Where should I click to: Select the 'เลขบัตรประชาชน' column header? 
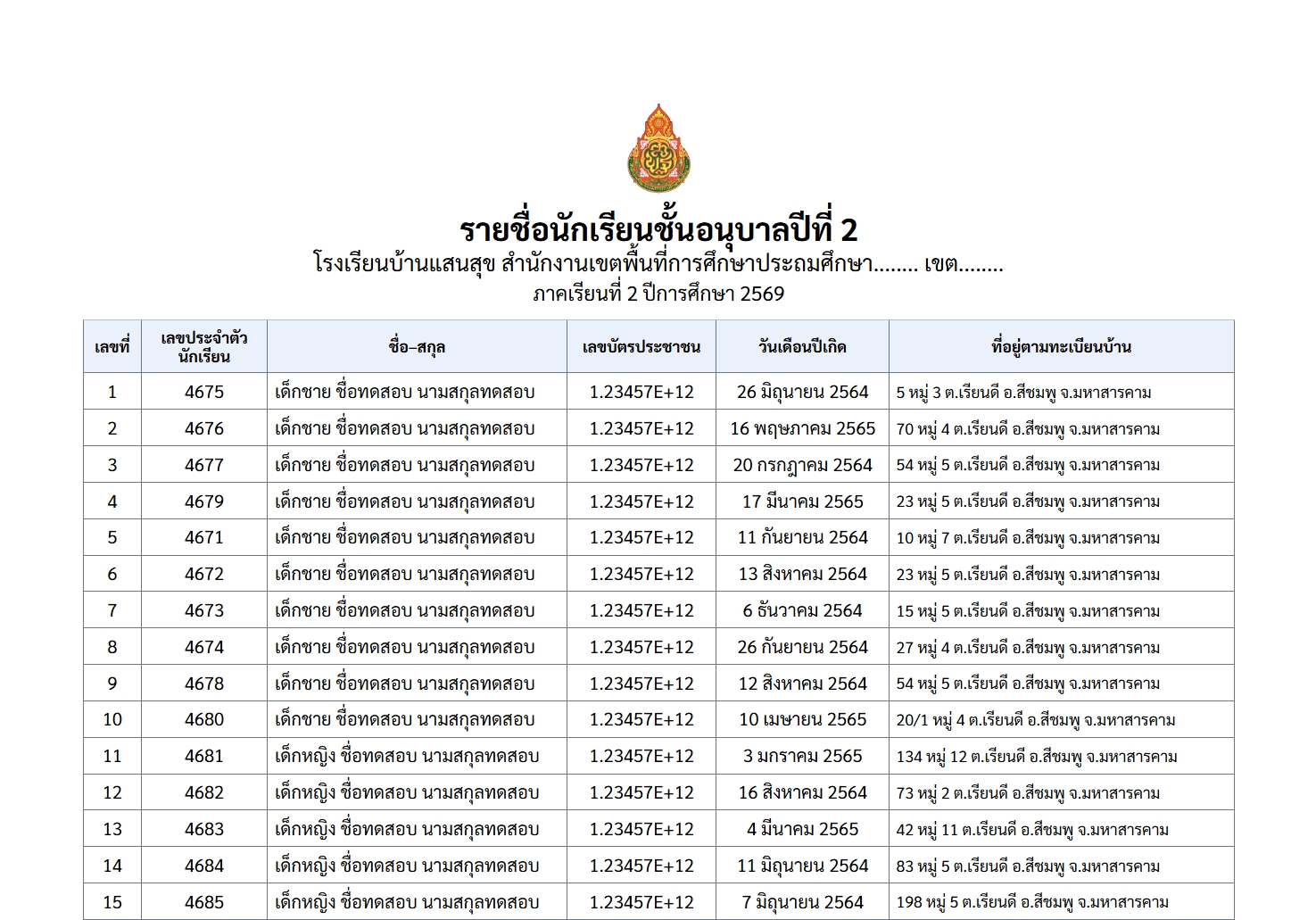(641, 347)
